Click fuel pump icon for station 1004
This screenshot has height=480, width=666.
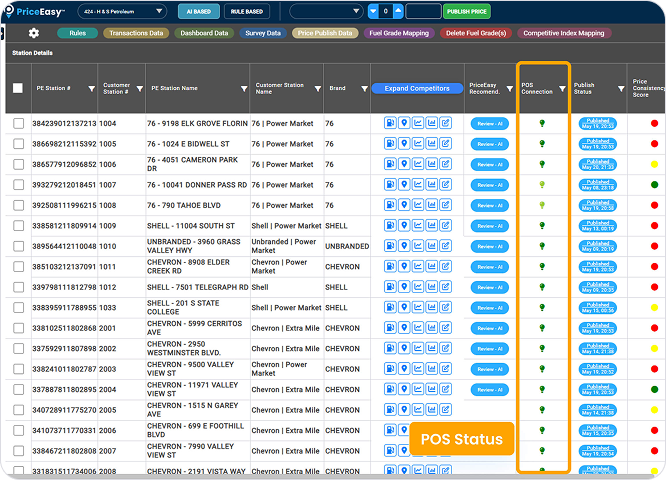point(389,124)
